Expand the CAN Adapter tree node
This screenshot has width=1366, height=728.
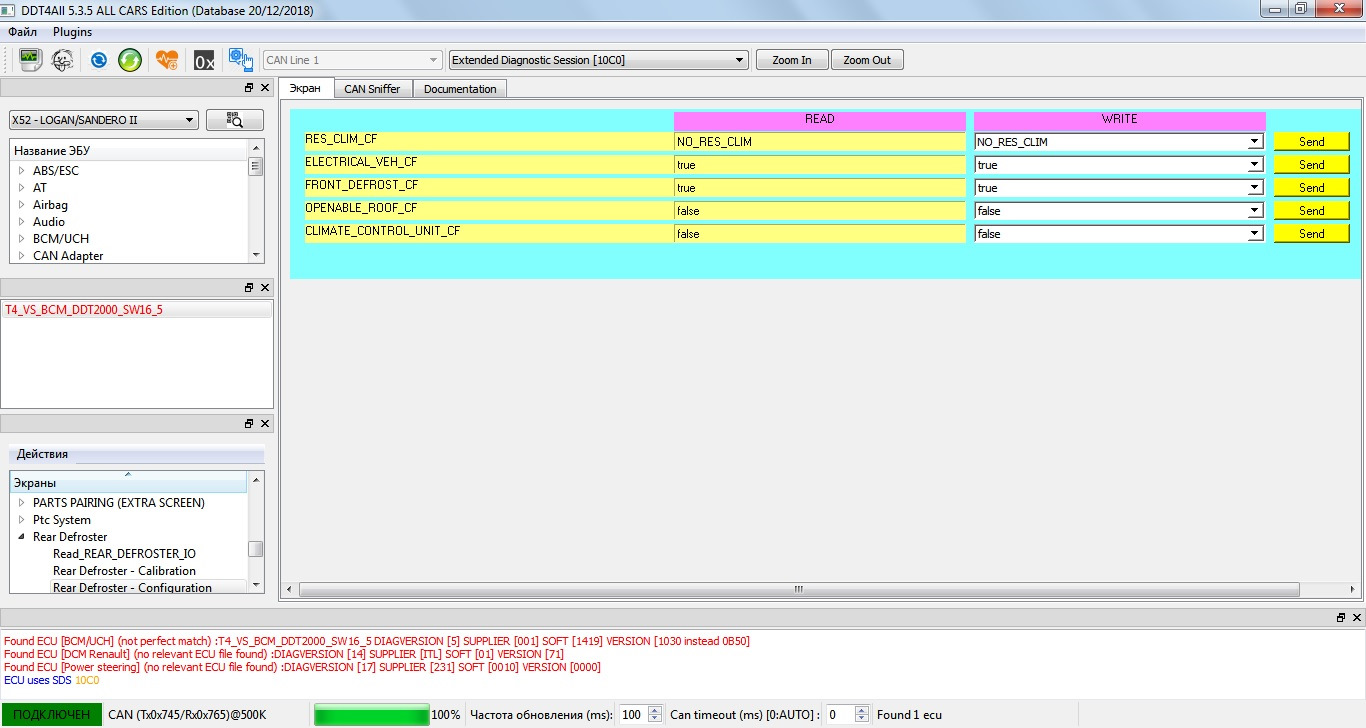pos(21,256)
